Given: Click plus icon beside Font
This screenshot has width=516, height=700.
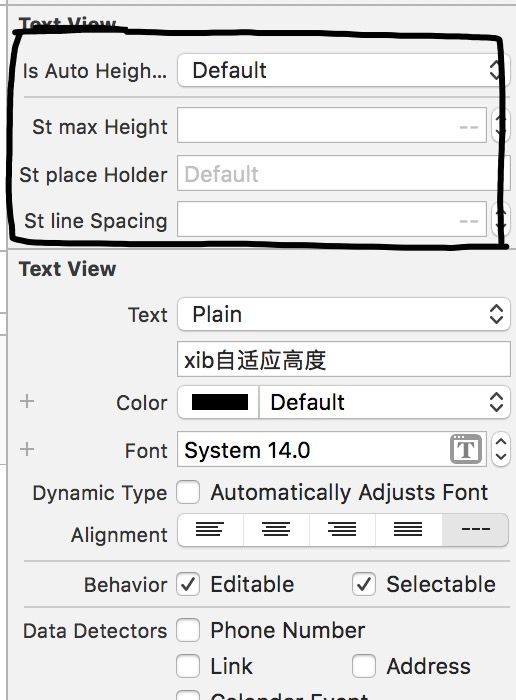Looking at the screenshot, I should (27, 449).
